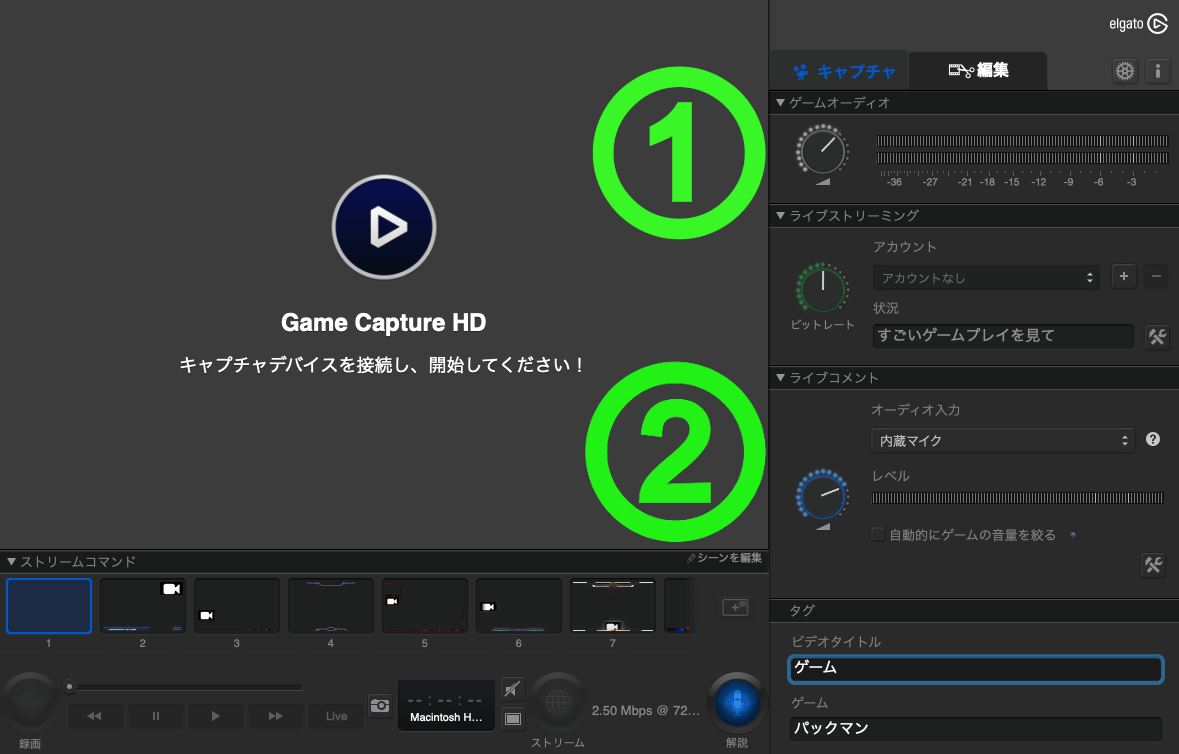Image resolution: width=1179 pixels, height=754 pixels.
Task: Take a snapshot with the camera icon
Action: [379, 706]
